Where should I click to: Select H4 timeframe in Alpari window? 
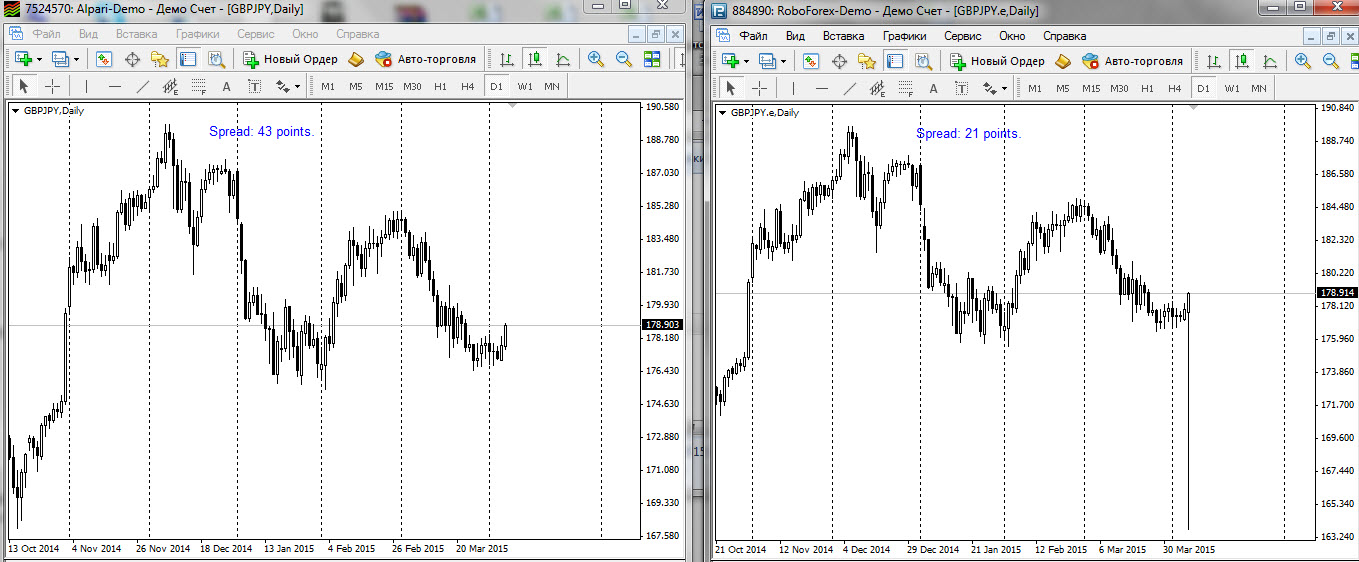468,86
